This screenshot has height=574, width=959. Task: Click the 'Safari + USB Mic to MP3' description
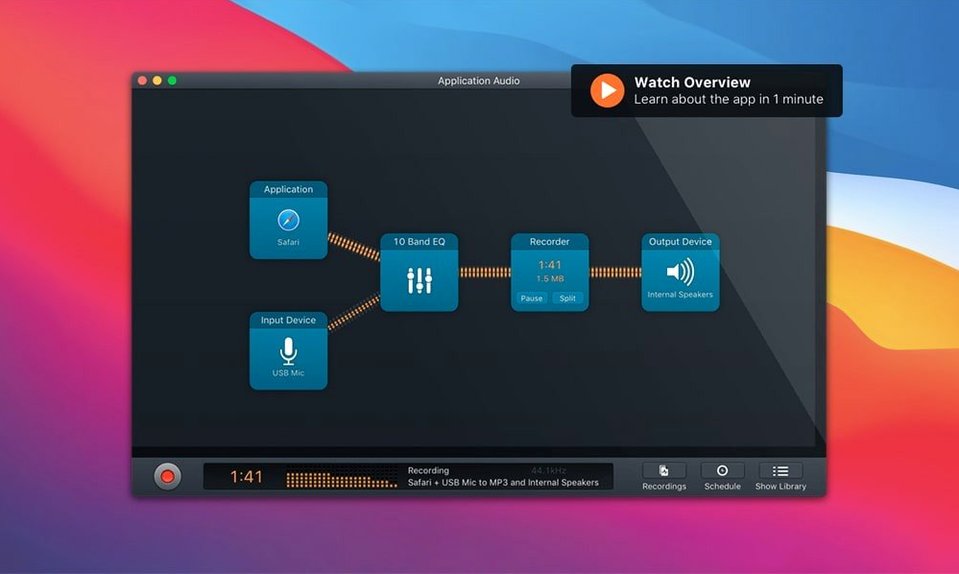pos(503,482)
